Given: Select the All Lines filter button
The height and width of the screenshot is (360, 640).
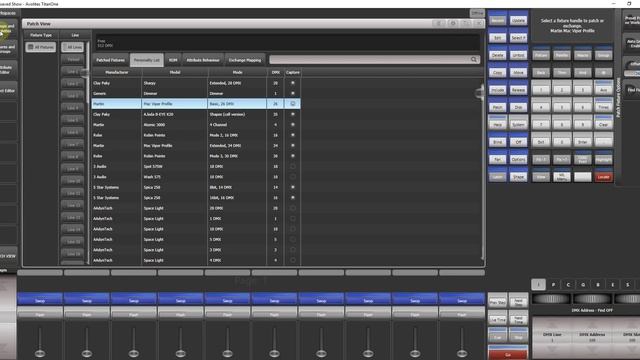Looking at the screenshot, I should click(73, 47).
